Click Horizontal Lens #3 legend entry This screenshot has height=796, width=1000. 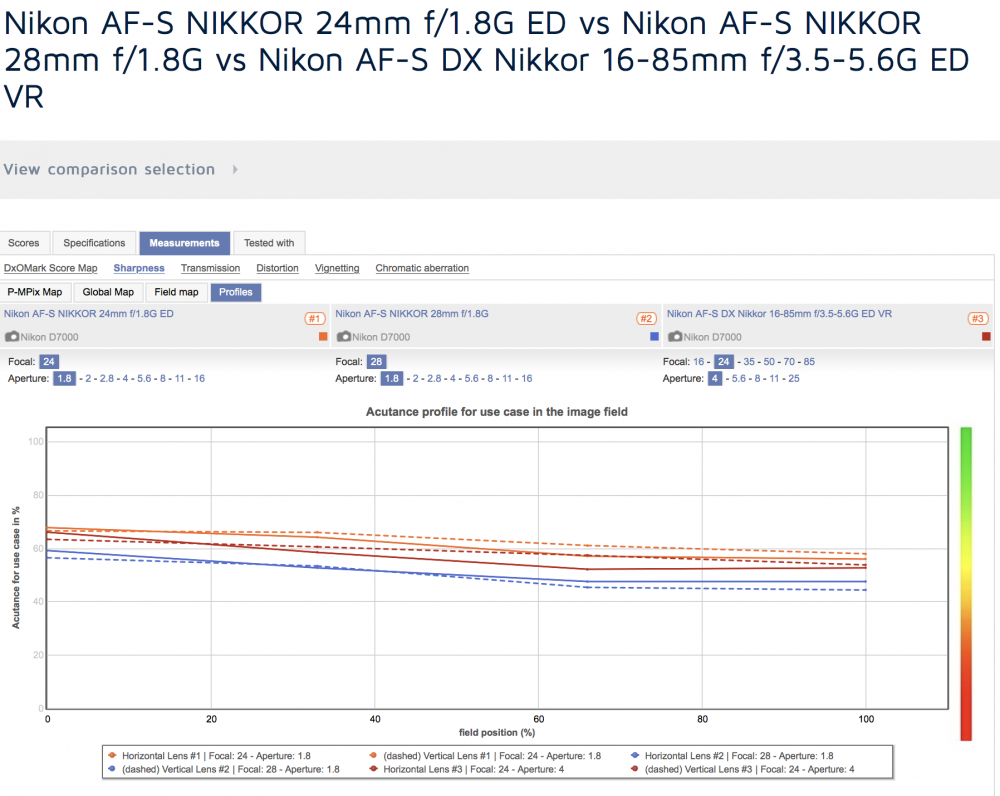(467, 769)
